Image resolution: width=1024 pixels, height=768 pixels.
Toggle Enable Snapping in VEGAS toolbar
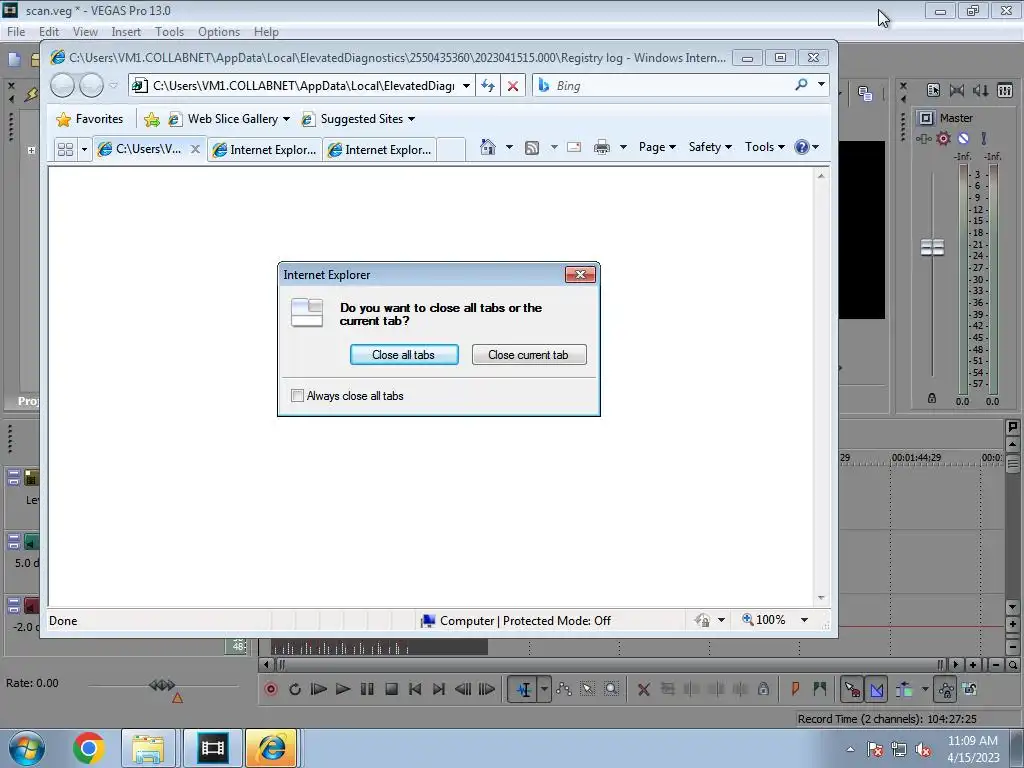click(852, 689)
